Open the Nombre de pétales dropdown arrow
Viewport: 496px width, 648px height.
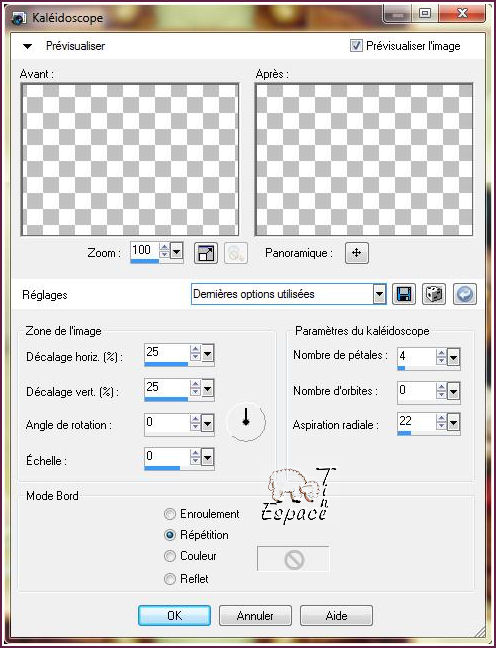[453, 358]
